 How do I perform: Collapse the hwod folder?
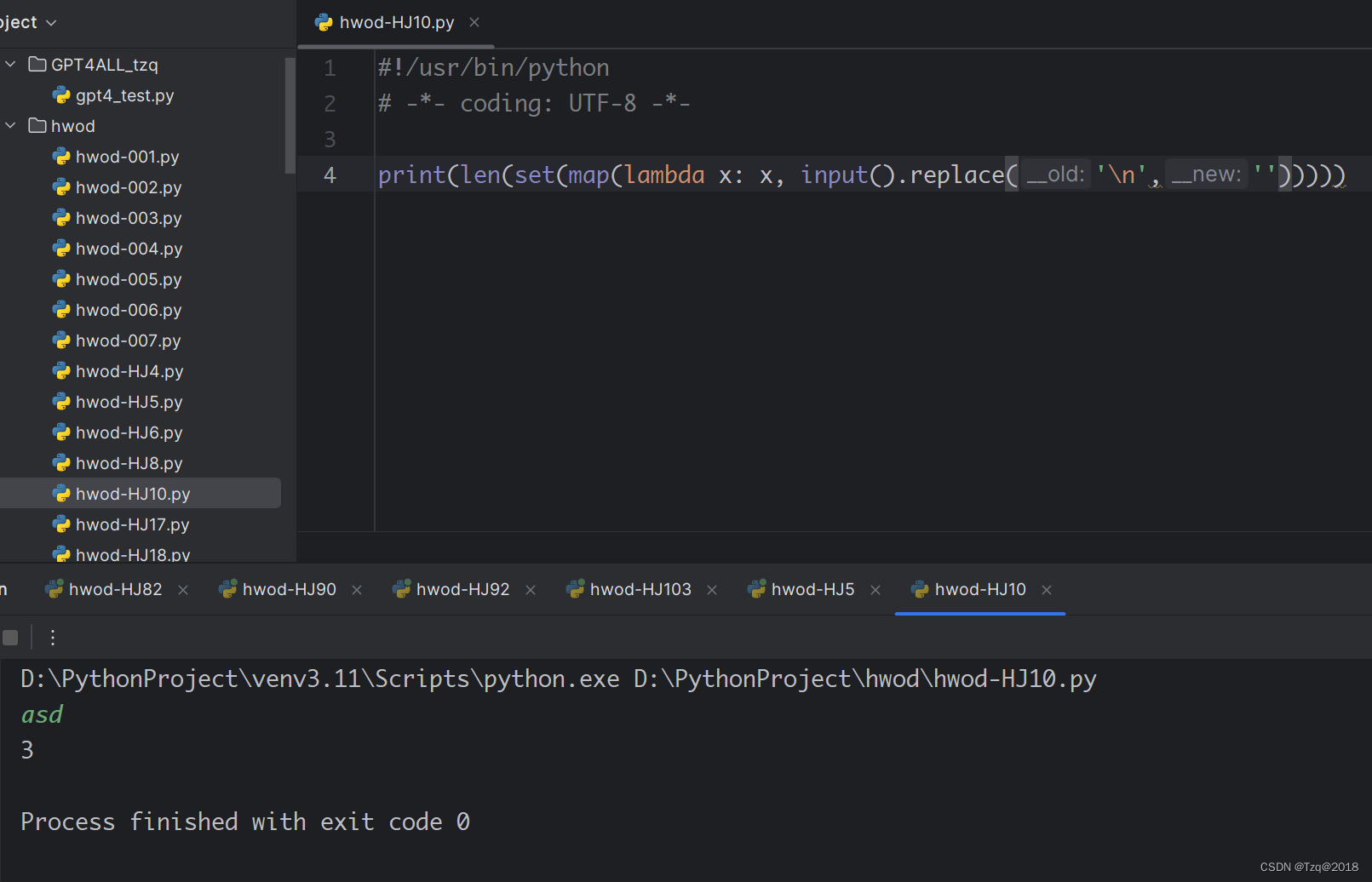[x=10, y=126]
